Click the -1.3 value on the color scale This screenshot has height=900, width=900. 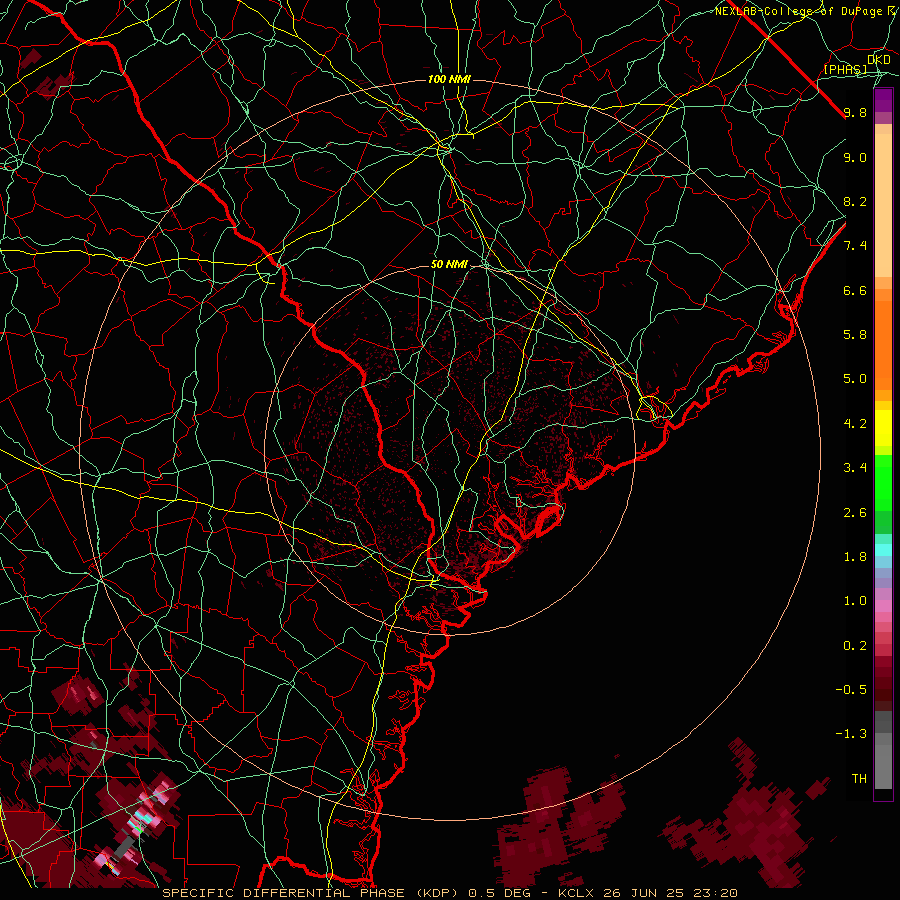851,734
